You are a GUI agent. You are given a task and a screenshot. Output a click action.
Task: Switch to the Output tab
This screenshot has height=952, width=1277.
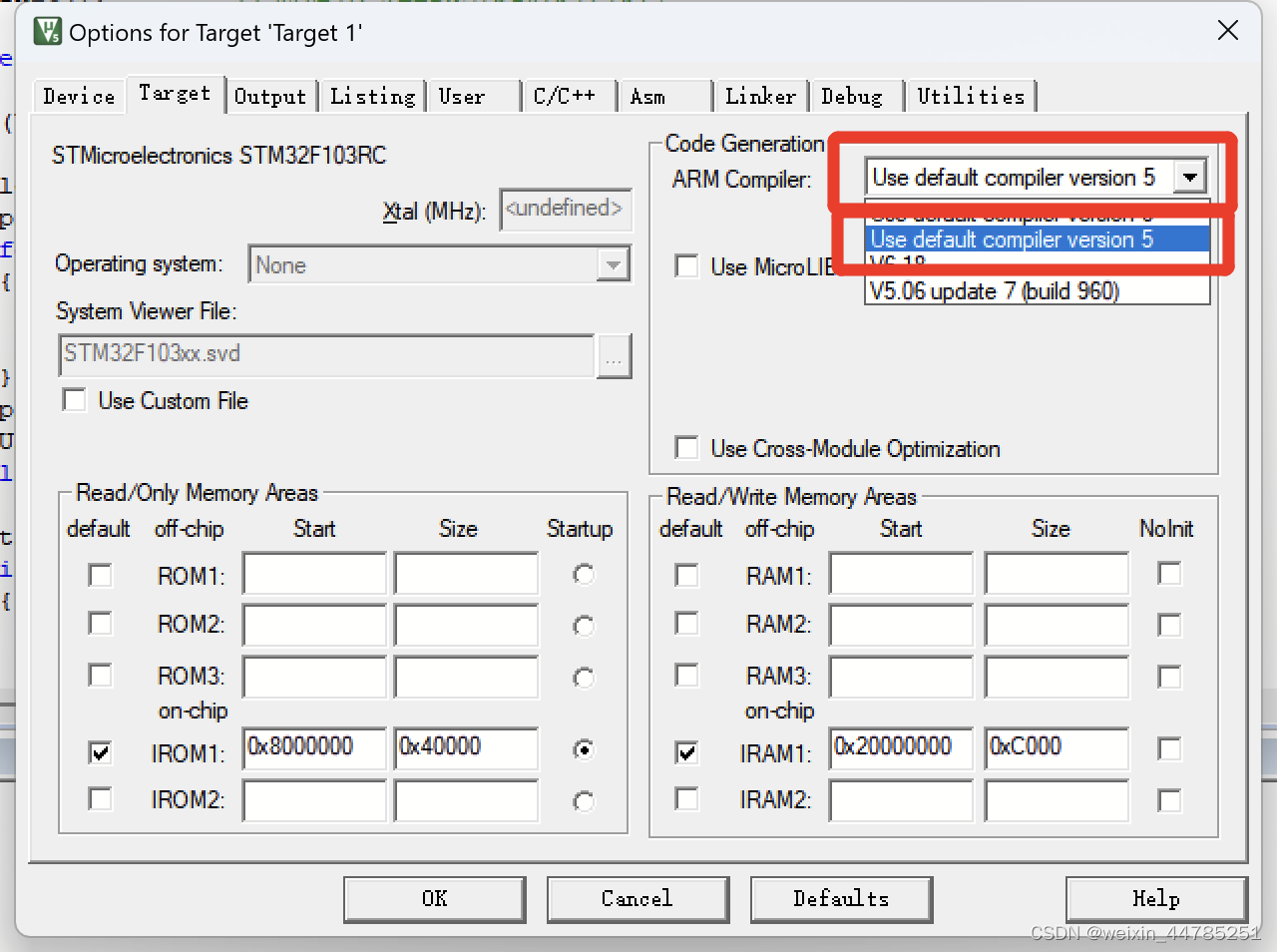click(270, 96)
